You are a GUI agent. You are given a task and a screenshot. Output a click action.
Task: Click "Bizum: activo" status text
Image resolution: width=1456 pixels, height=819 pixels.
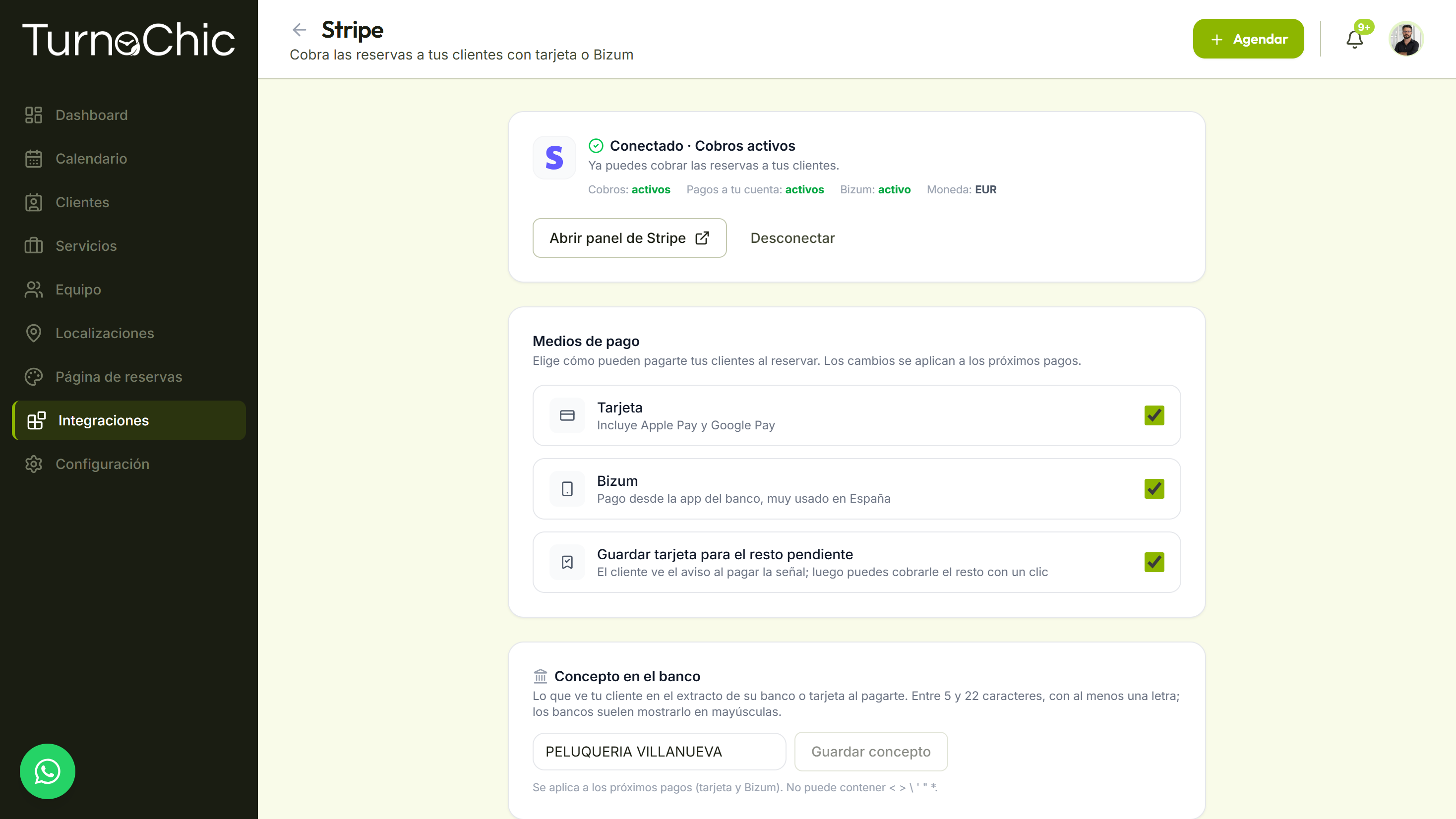click(875, 189)
